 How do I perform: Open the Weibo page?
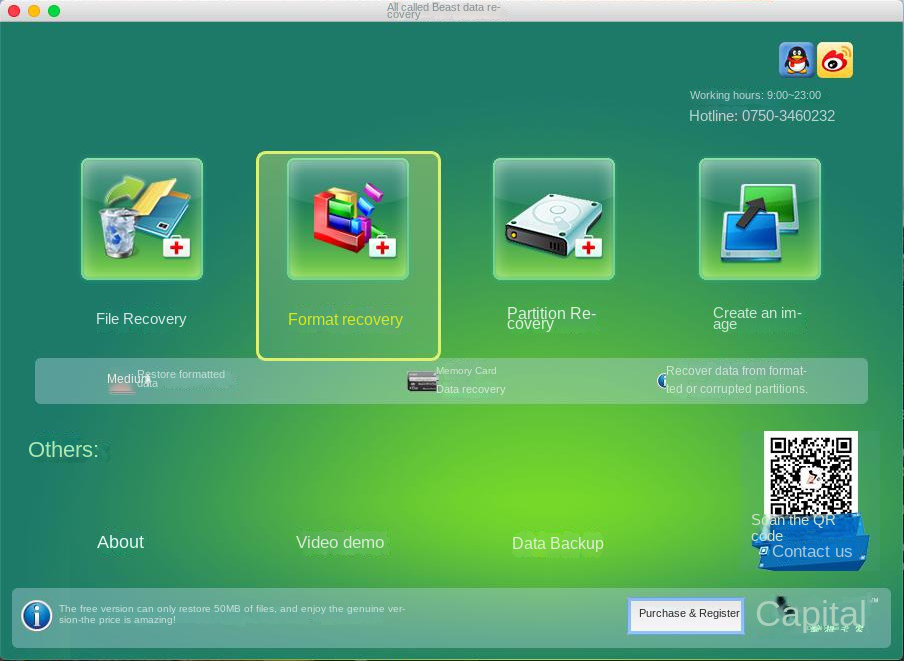pyautogui.click(x=835, y=60)
